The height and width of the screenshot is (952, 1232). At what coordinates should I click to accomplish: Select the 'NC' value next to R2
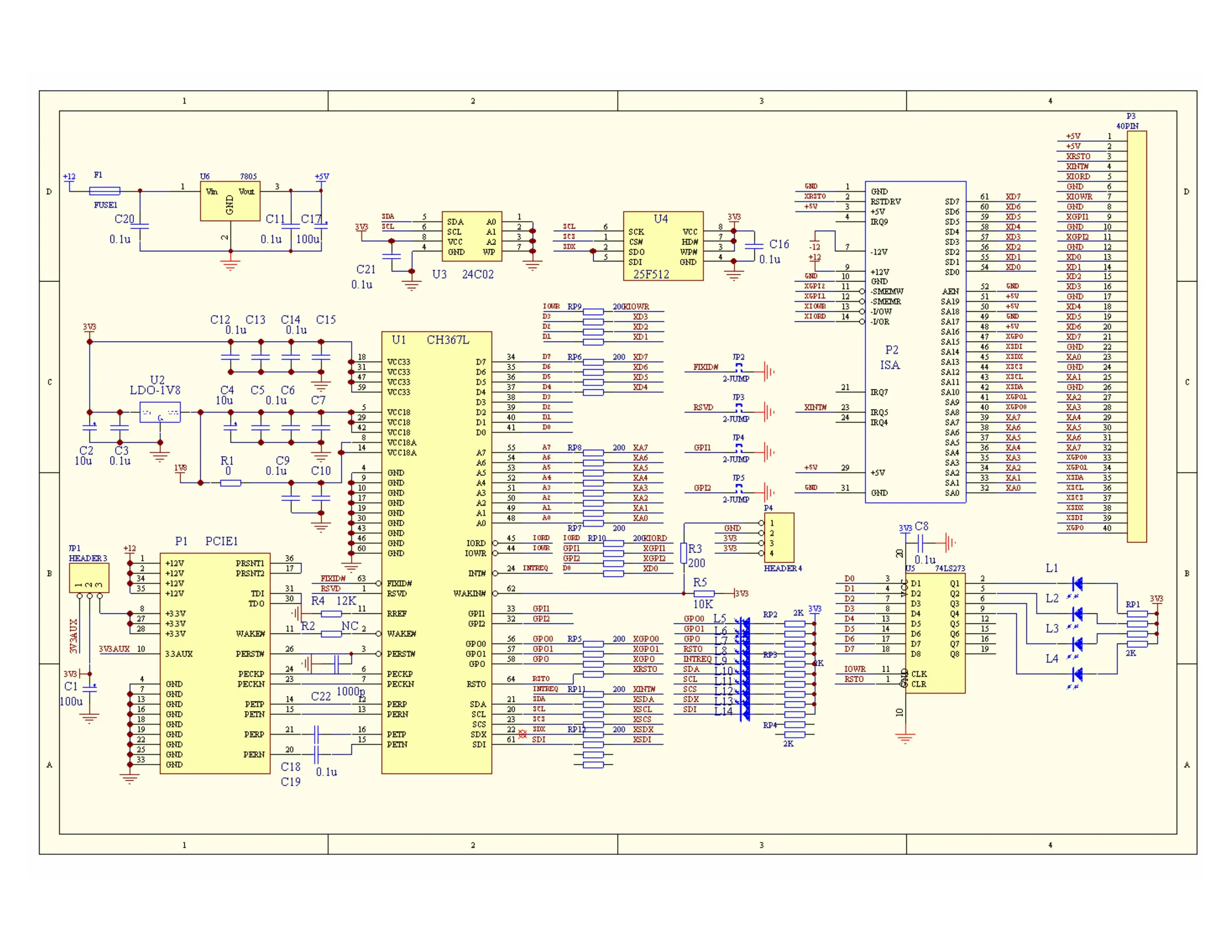pos(350,626)
